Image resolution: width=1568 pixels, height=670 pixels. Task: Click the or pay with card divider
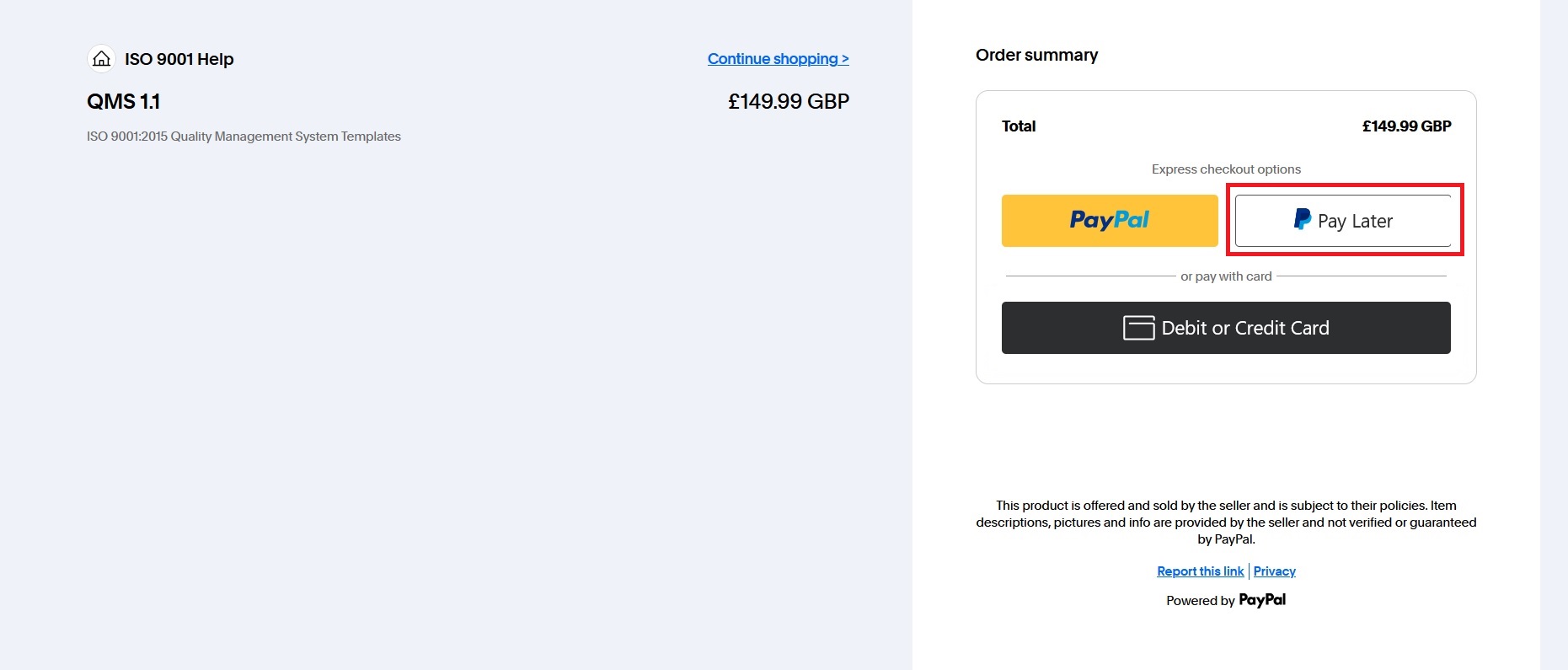1226,276
